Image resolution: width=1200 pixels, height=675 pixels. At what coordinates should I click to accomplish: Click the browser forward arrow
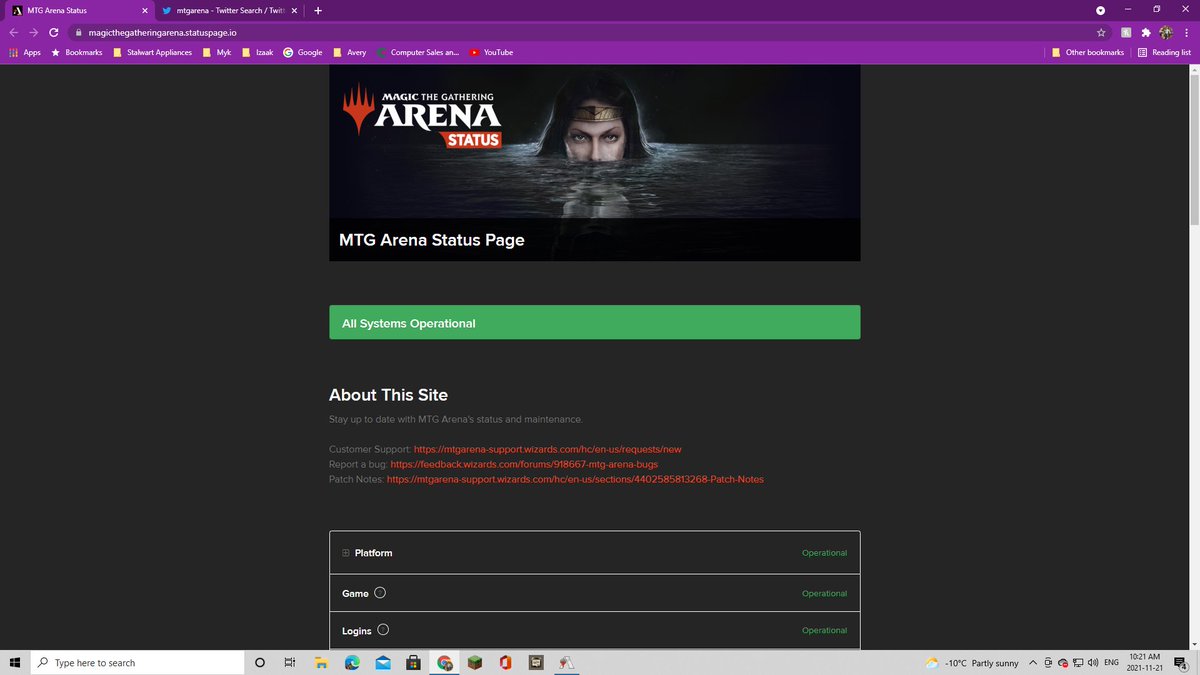click(x=34, y=32)
